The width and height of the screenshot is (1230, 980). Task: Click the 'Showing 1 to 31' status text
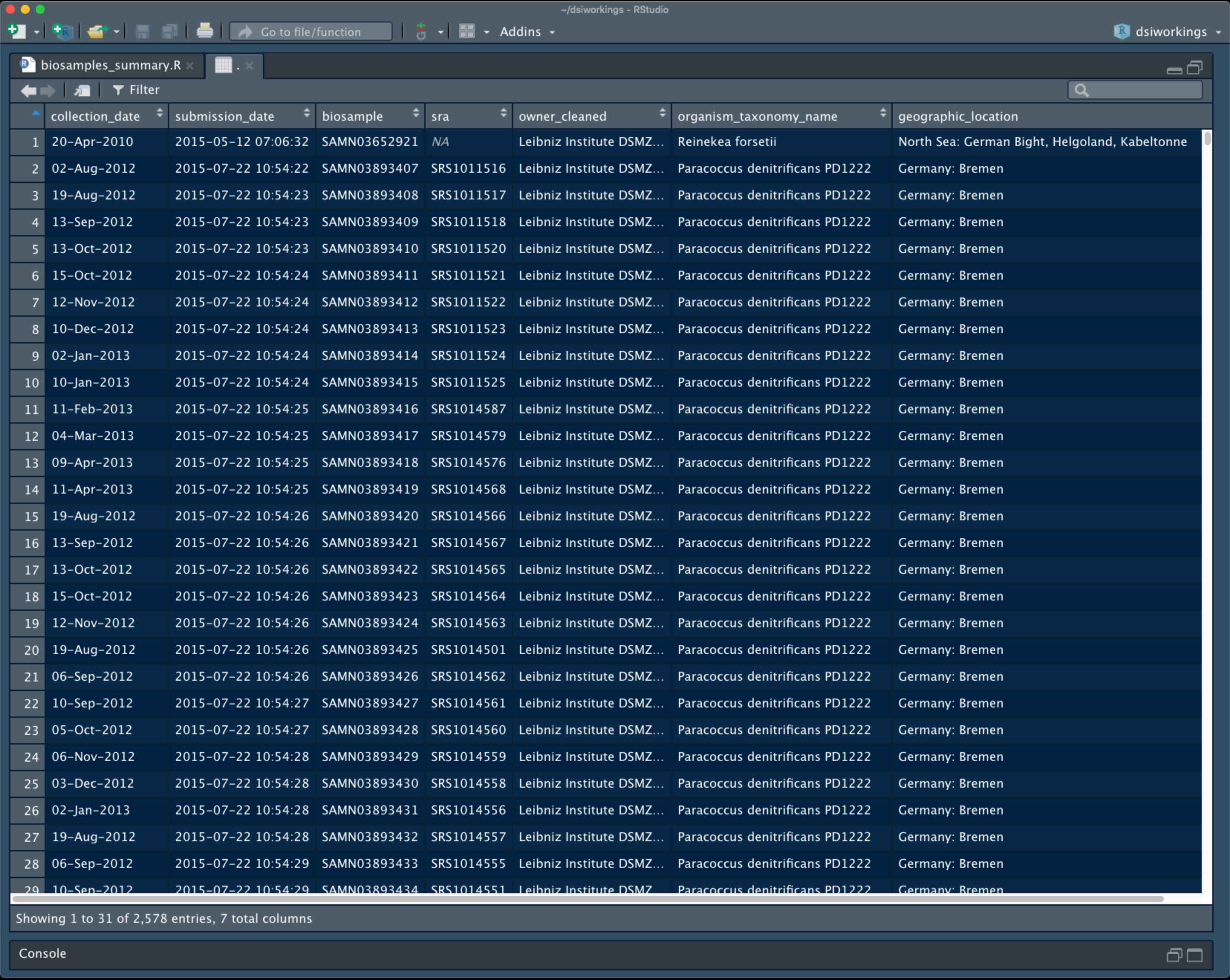pyautogui.click(x=164, y=918)
